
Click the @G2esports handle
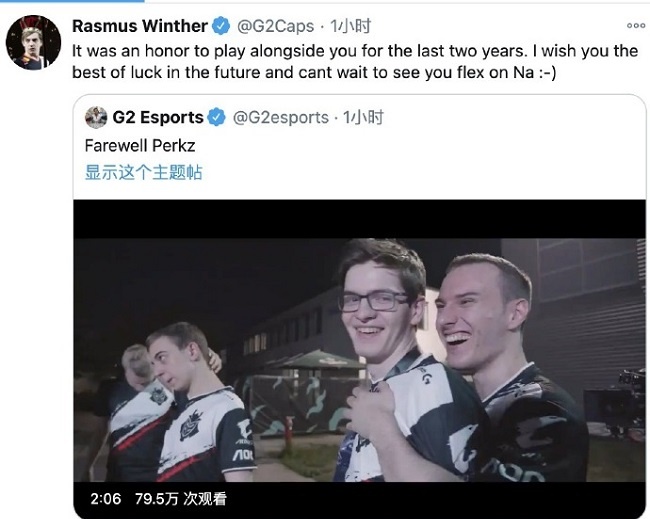click(x=281, y=118)
